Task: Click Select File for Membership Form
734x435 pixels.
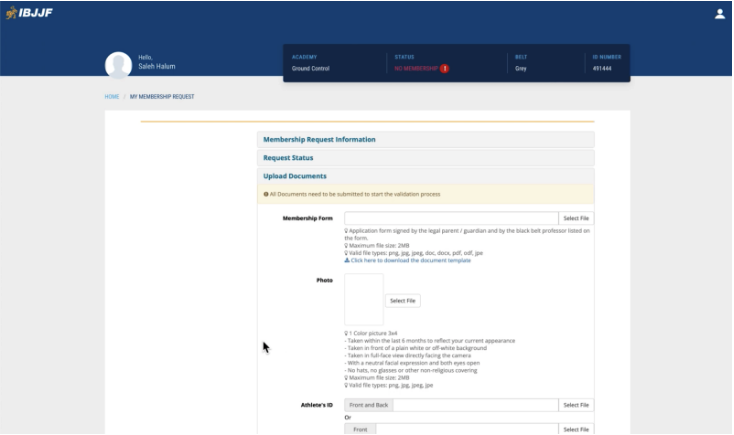Action: click(x=576, y=218)
